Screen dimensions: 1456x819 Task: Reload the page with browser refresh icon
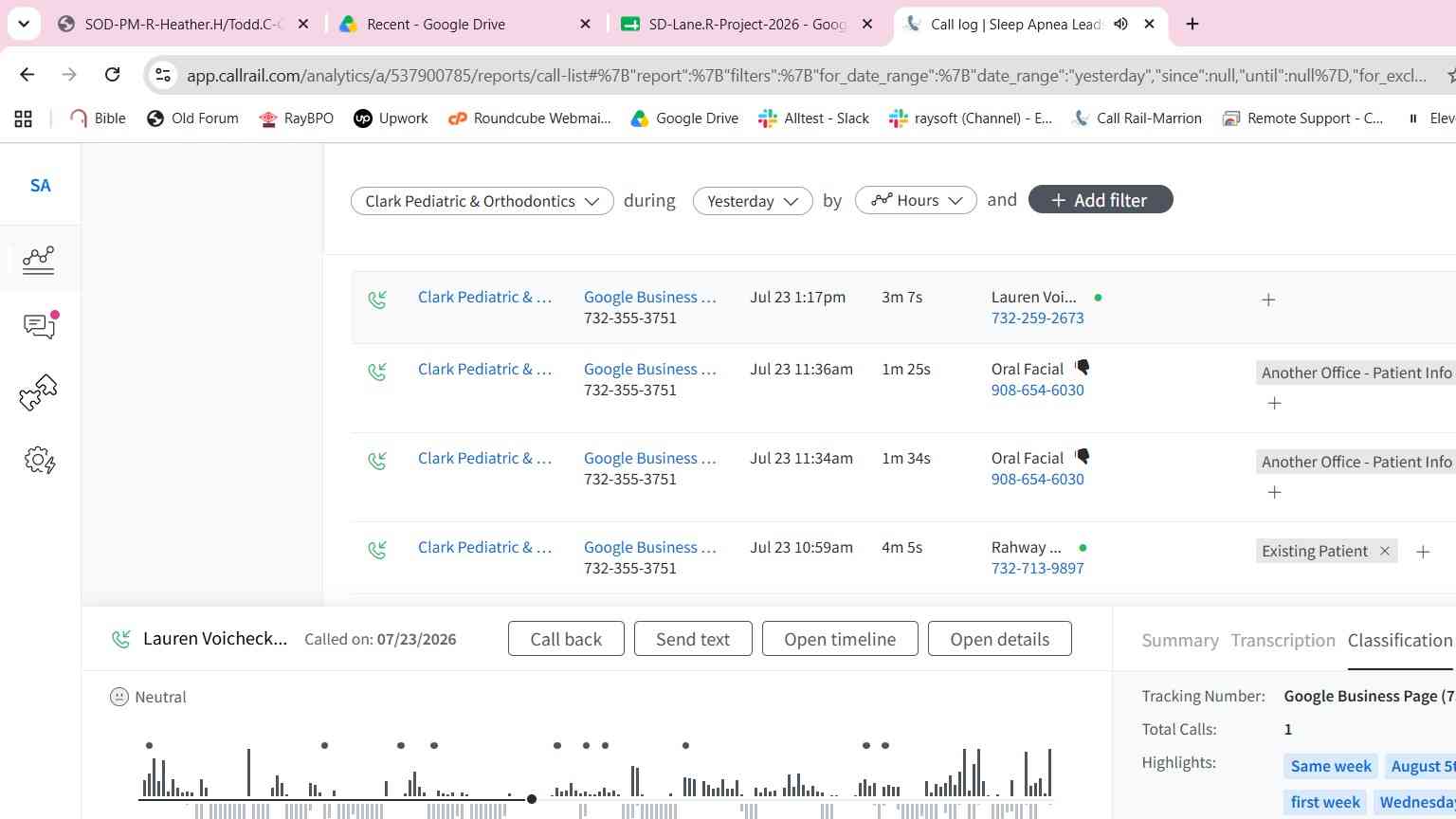[112, 75]
